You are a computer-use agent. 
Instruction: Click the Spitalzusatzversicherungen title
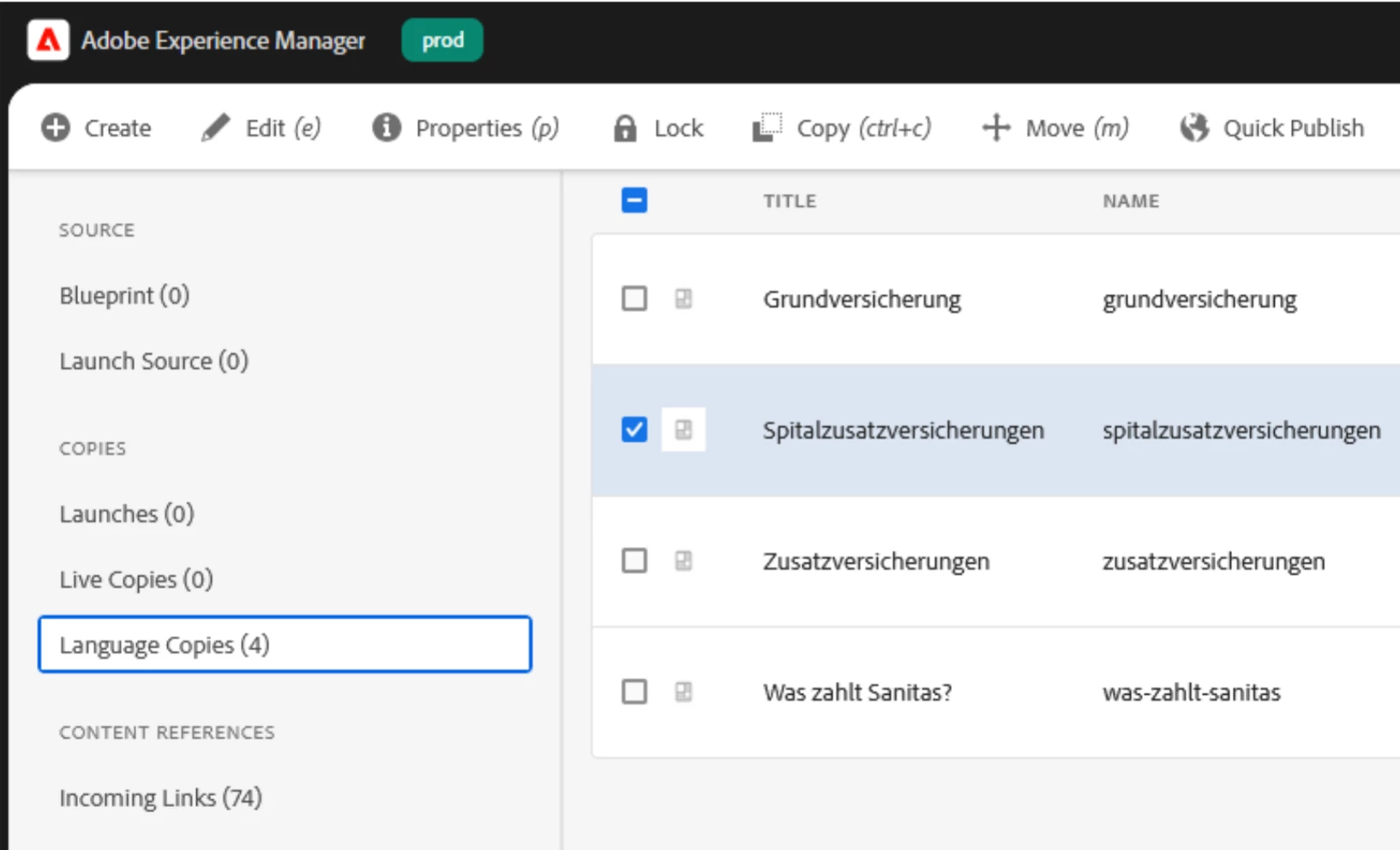point(904,431)
